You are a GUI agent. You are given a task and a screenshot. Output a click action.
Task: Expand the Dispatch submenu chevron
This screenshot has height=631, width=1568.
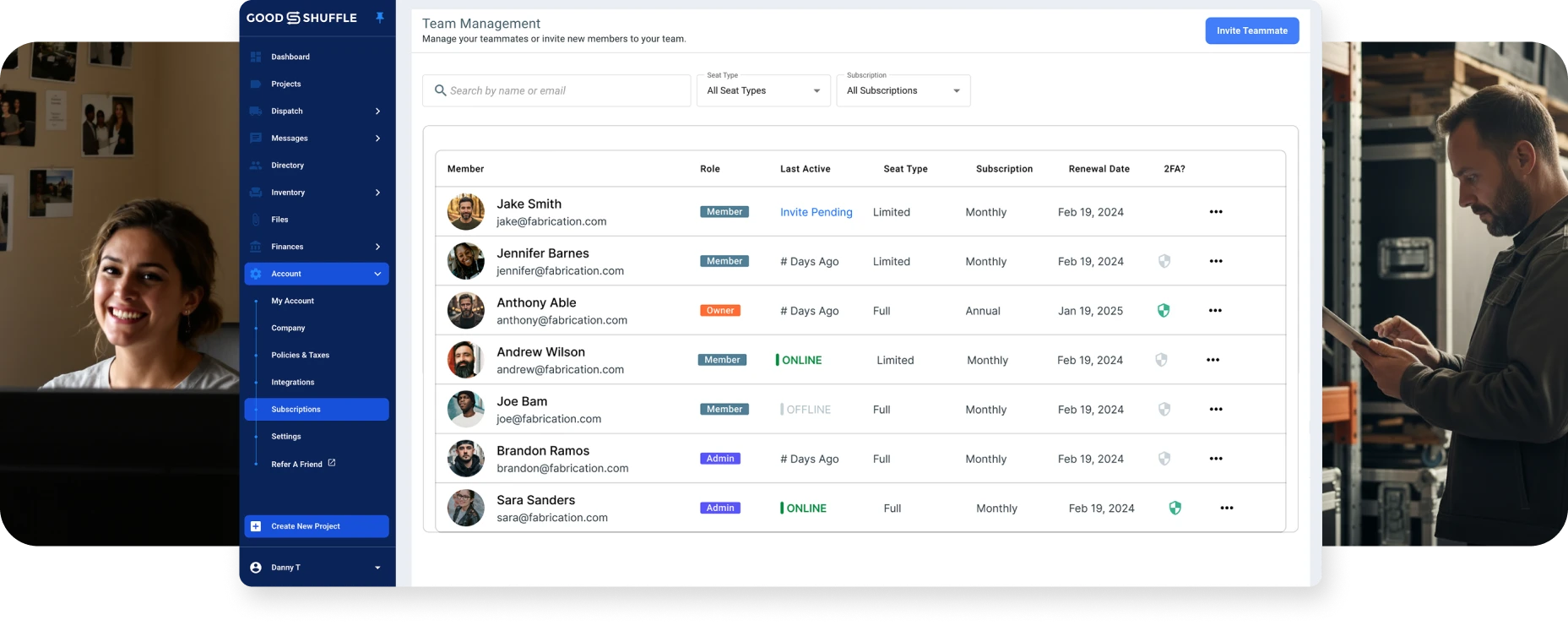(377, 112)
